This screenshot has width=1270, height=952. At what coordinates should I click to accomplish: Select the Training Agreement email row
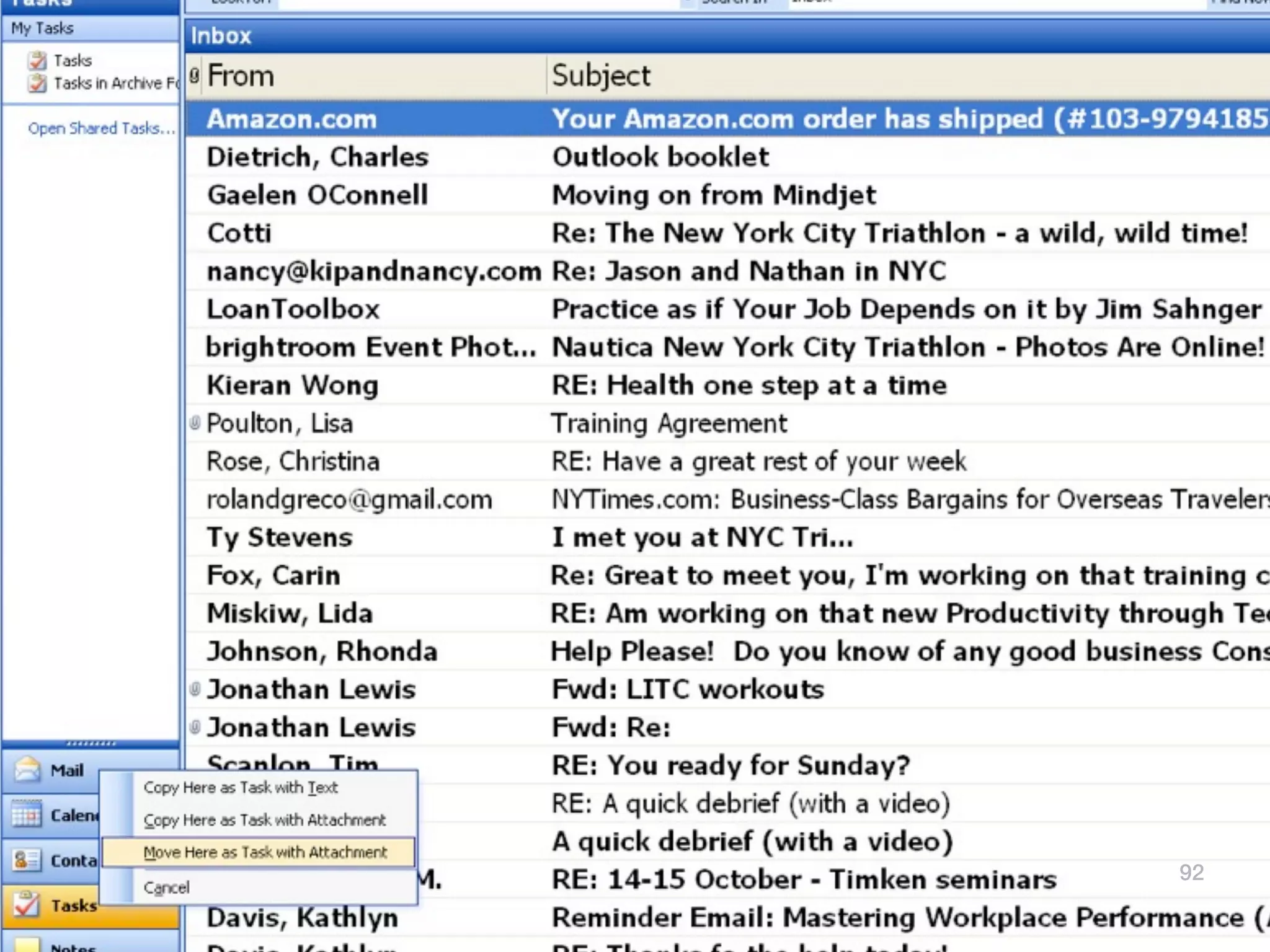tap(670, 423)
